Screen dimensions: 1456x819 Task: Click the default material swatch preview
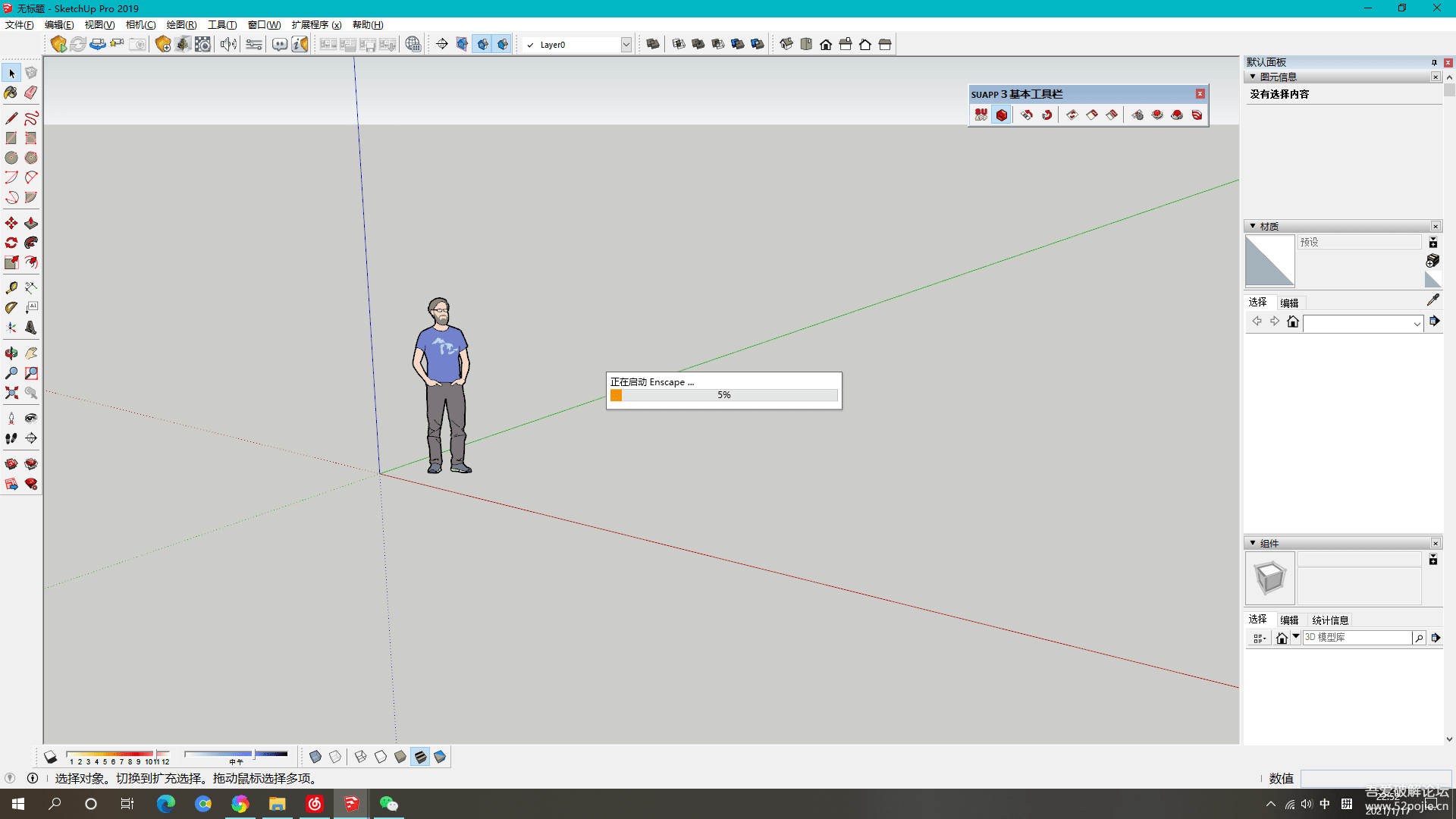coord(1269,261)
